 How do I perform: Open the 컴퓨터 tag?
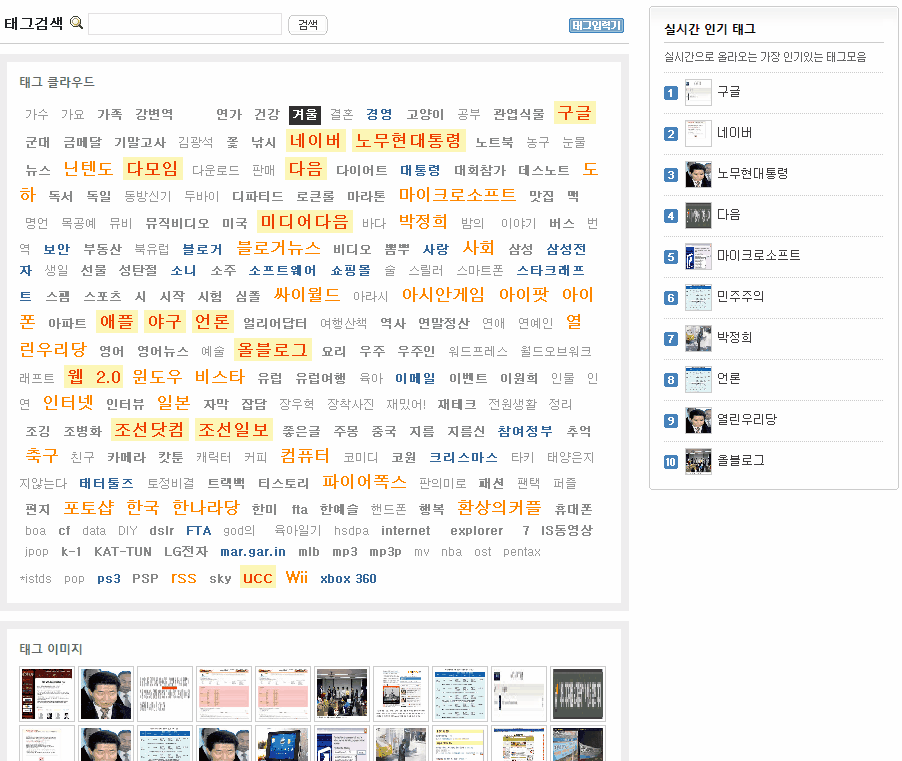click(x=304, y=456)
